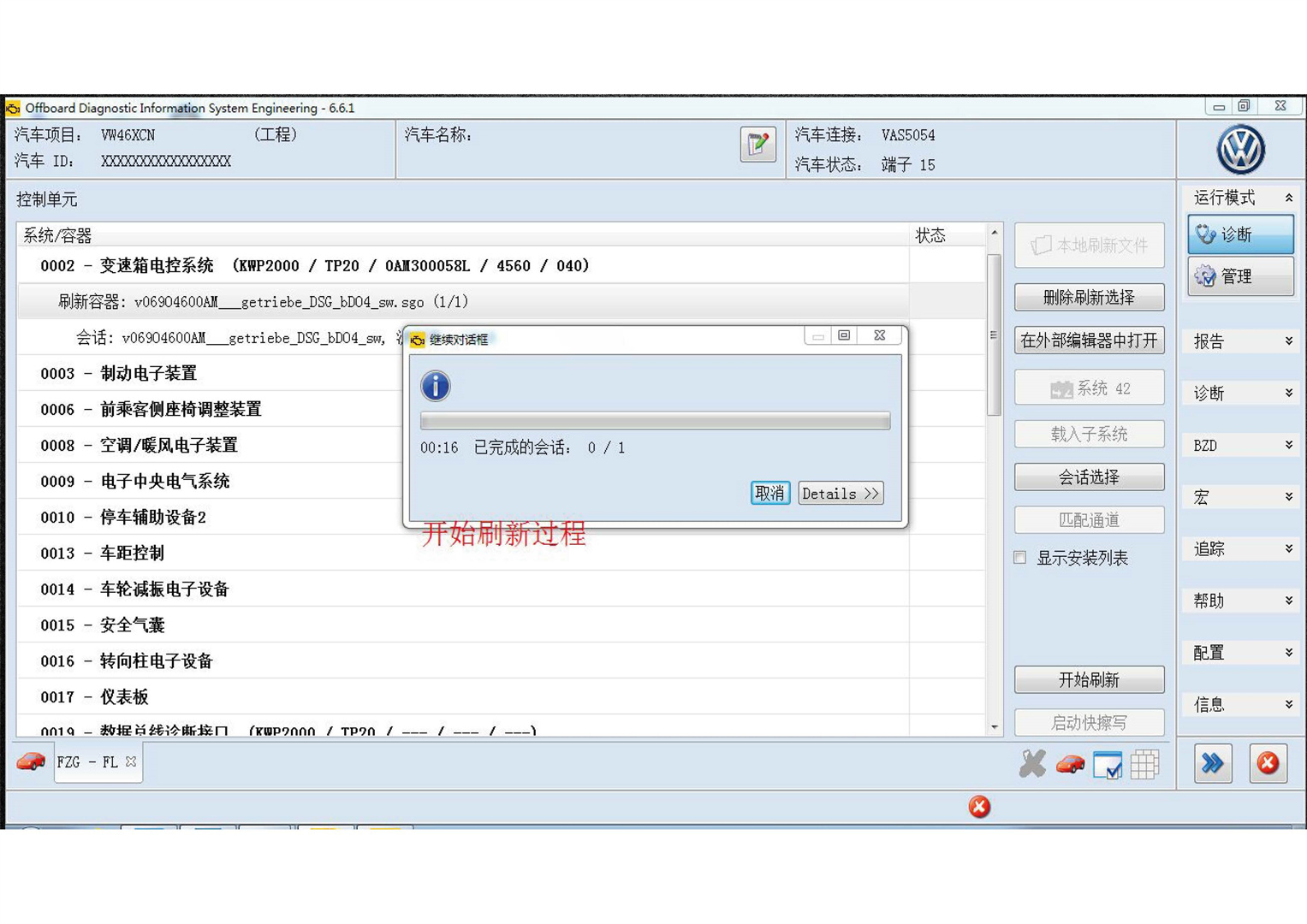Click the dialog progress bar

[655, 420]
